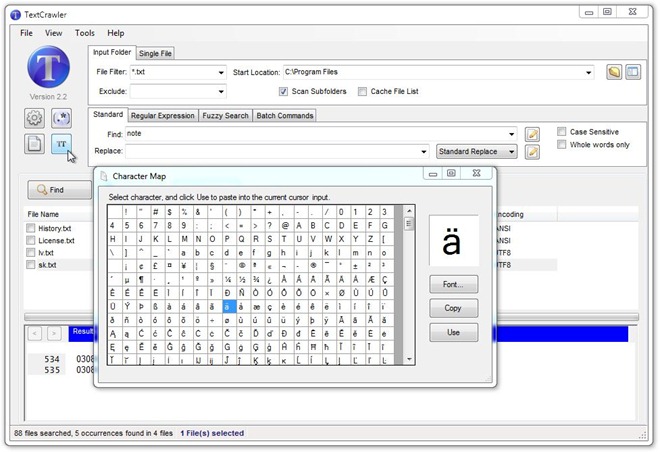The width and height of the screenshot is (660, 452).
Task: Open the File Filter dropdown
Action: point(221,72)
